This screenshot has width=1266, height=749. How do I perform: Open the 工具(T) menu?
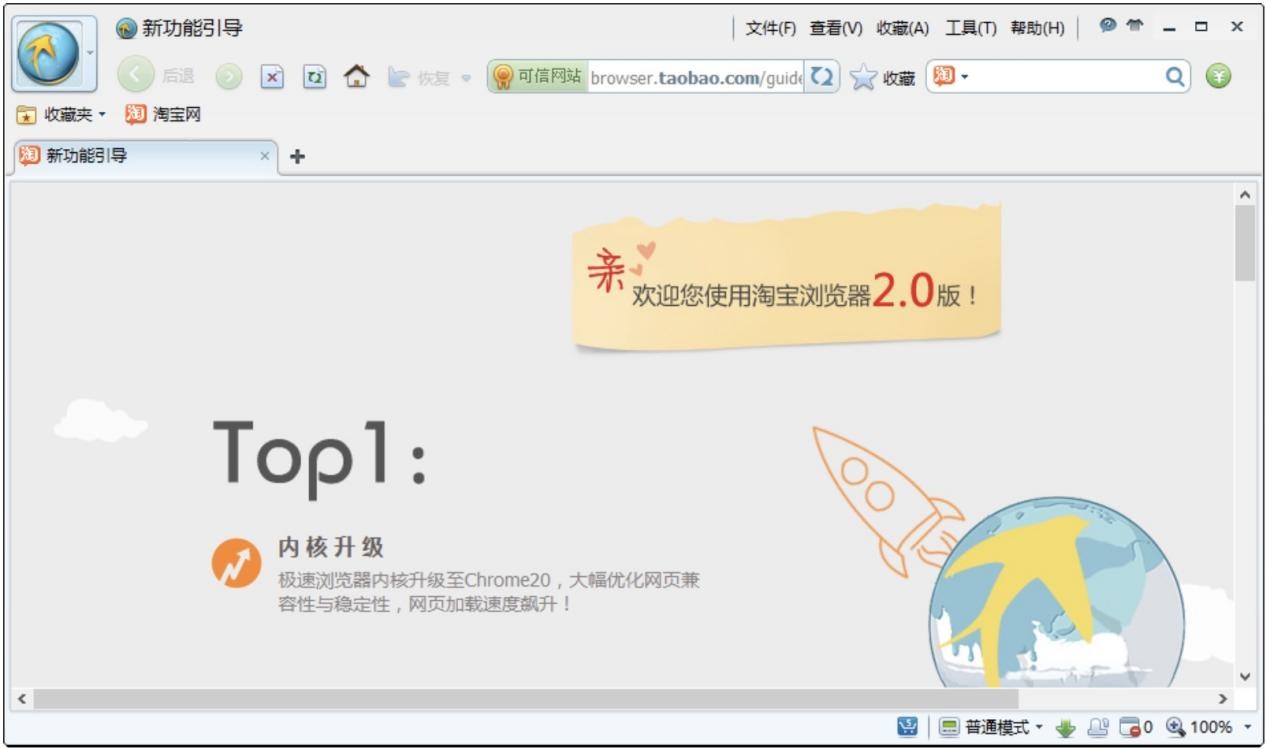pos(971,28)
